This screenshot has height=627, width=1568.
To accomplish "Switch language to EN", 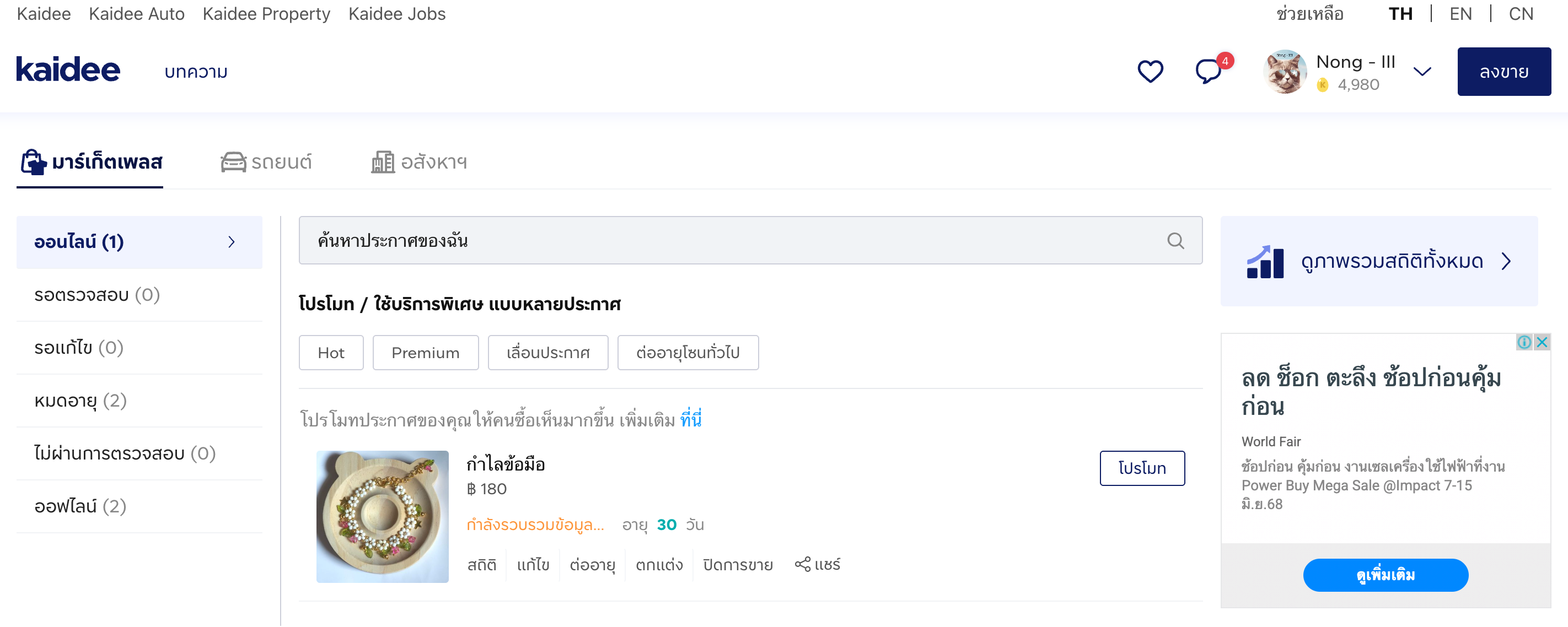I will click(1459, 14).
